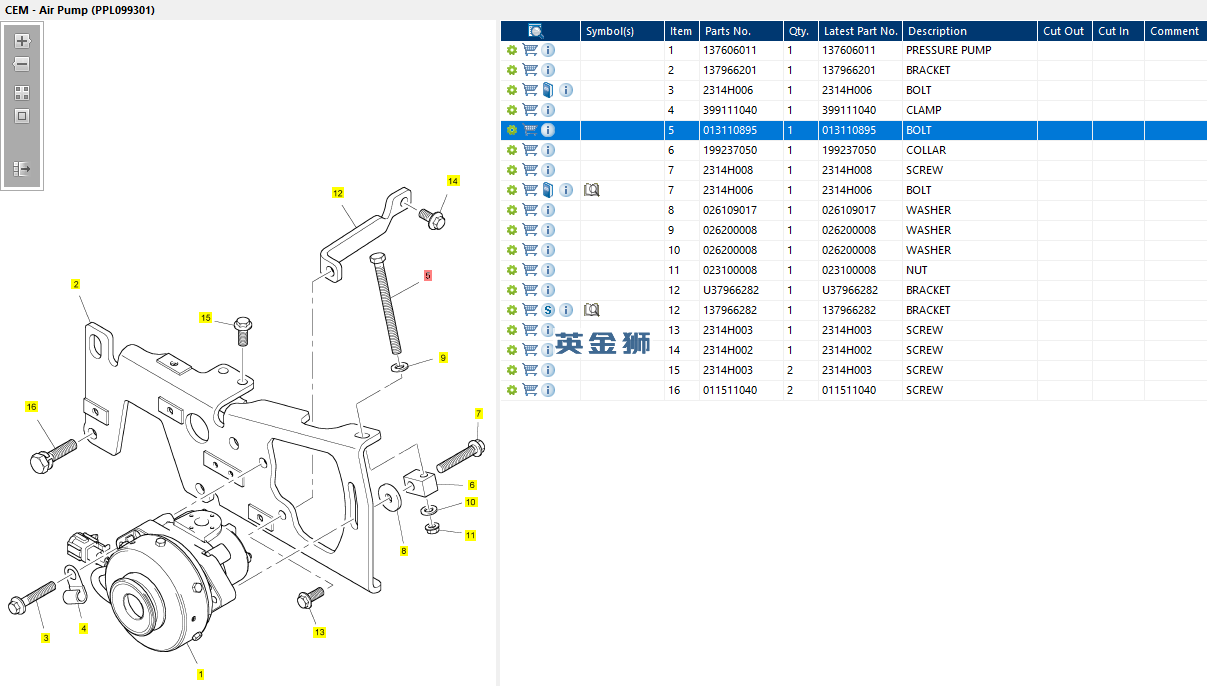The image size is (1207, 686).
Task: Select the highlighted callout 5 in diagram
Action: [427, 275]
